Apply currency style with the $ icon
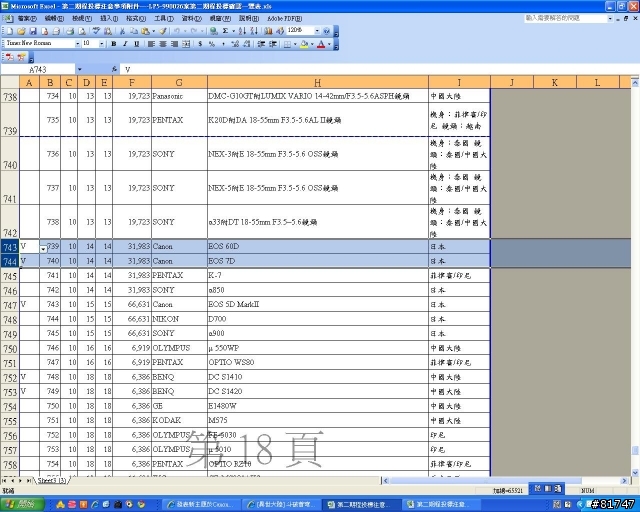640x512 pixels. [200, 44]
